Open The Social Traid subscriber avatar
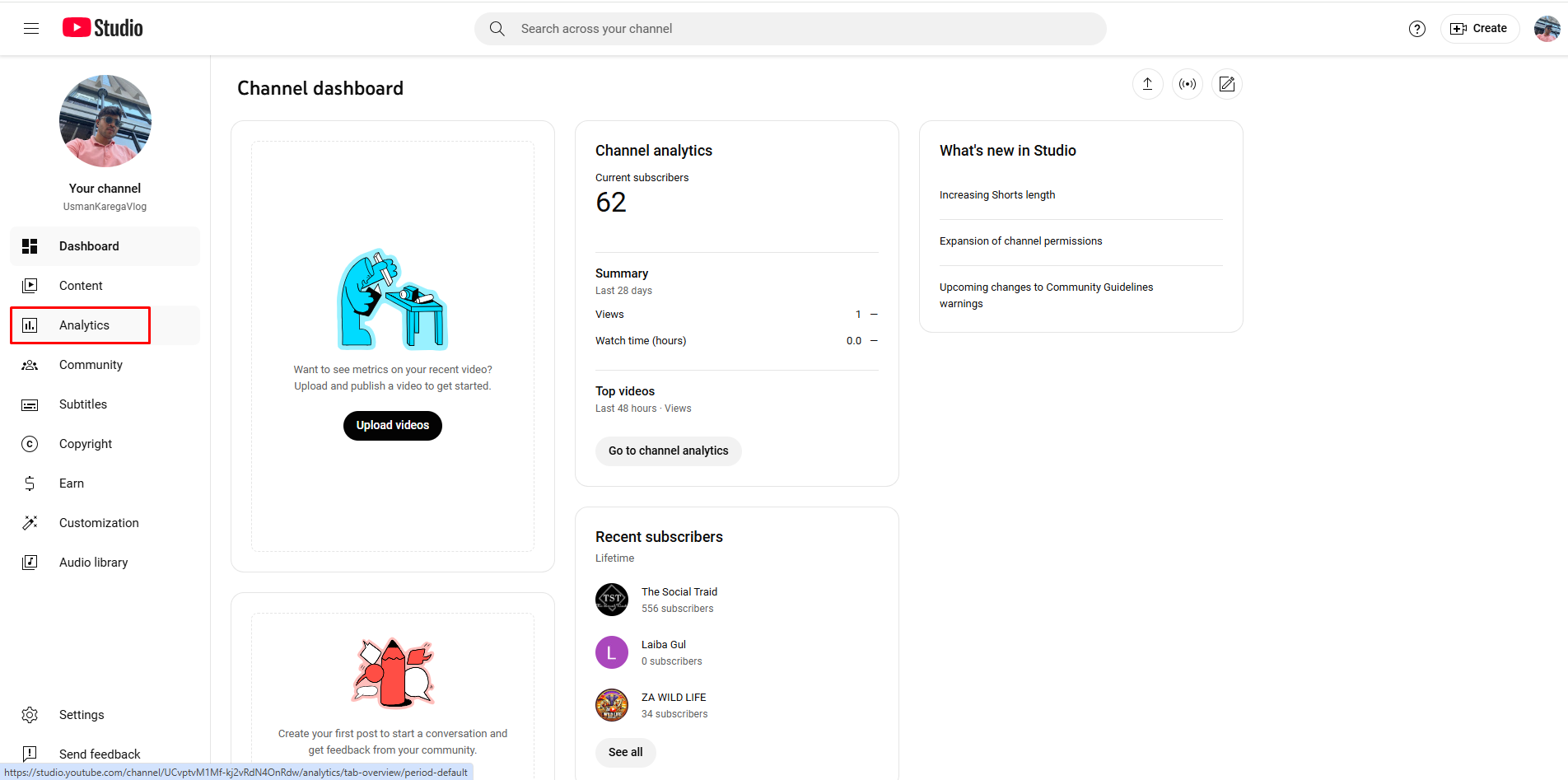Viewport: 1568px width, 780px height. tap(611, 599)
